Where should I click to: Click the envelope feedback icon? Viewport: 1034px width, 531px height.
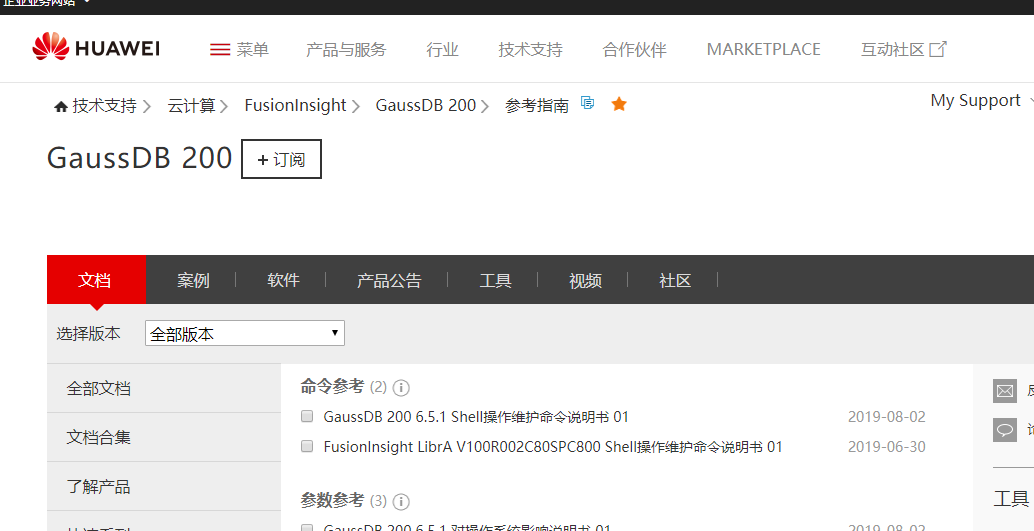[1005, 391]
